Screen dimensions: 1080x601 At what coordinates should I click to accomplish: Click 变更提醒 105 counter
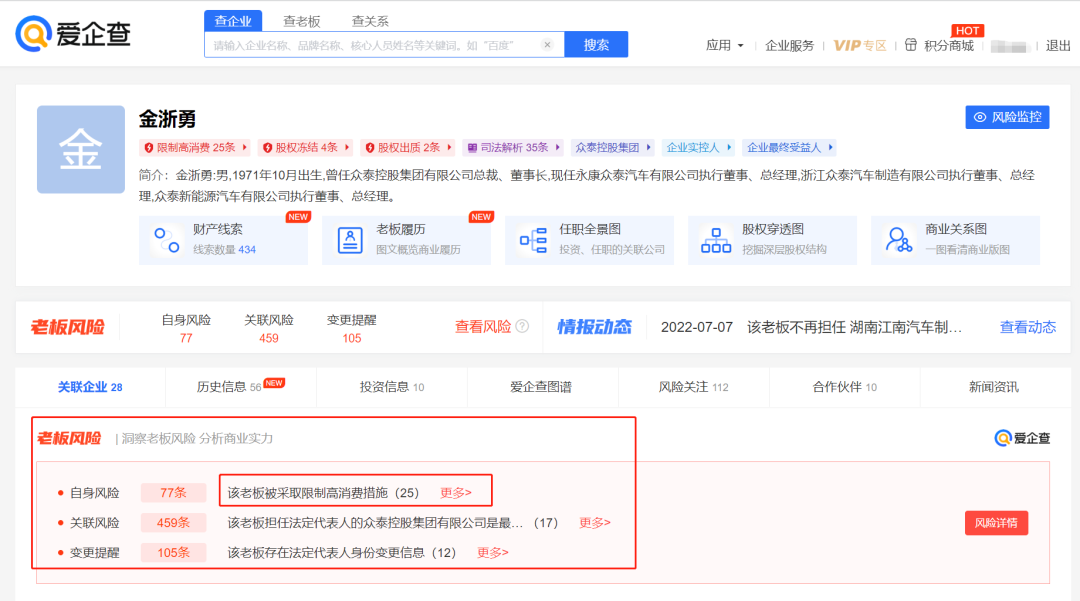pos(351,328)
